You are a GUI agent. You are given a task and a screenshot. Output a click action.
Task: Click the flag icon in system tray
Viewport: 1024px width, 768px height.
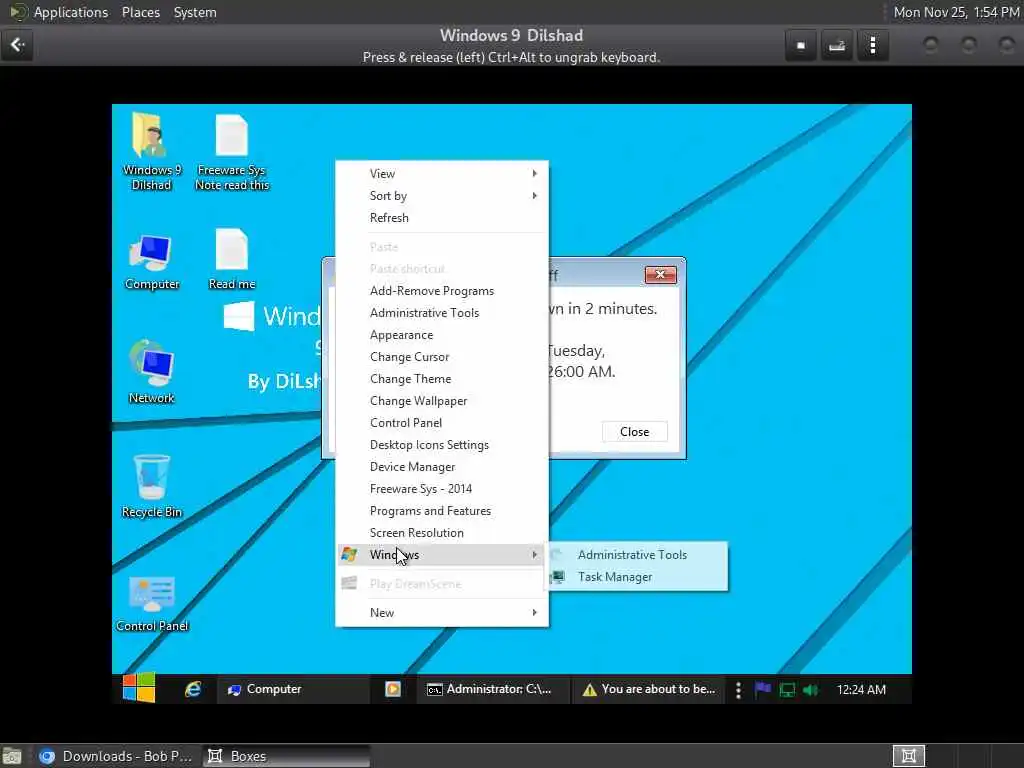point(763,690)
